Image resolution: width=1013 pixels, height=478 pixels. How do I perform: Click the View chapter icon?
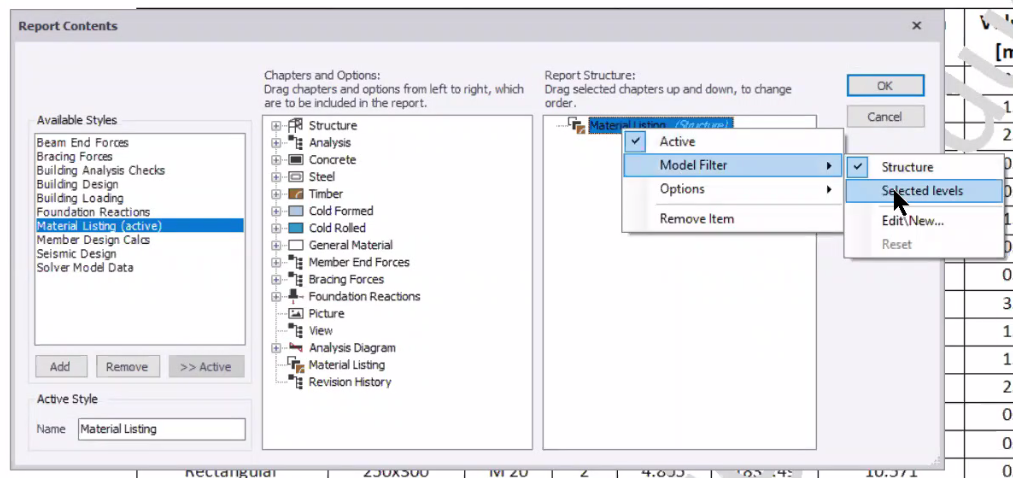(x=295, y=331)
